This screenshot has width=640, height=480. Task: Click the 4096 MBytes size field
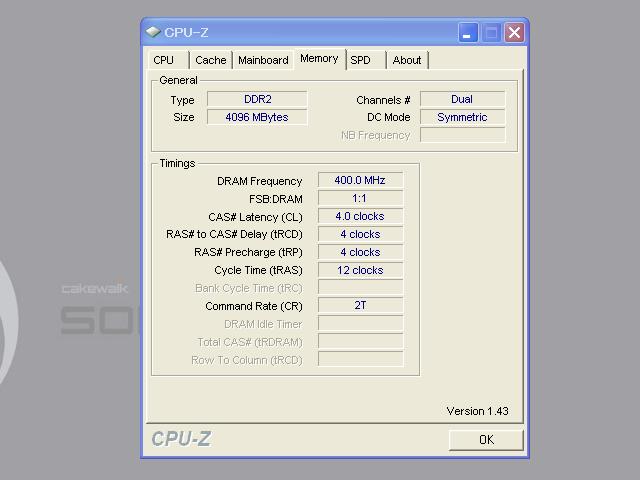(x=257, y=117)
